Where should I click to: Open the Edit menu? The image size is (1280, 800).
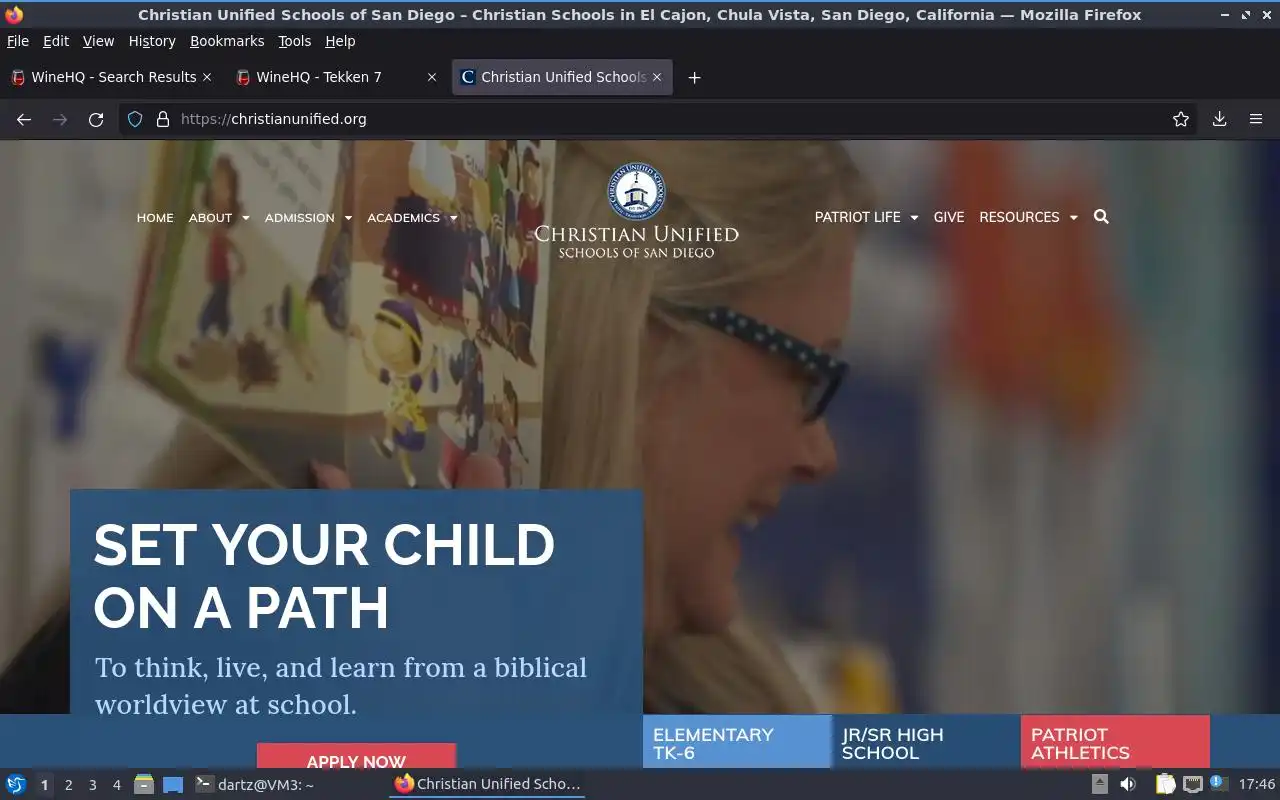coord(56,41)
